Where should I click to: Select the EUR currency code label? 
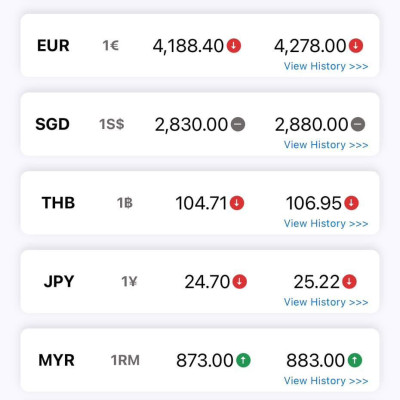[x=53, y=46]
